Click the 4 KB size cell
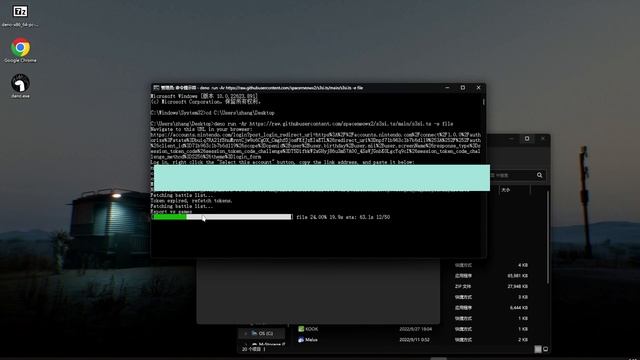 pos(523,265)
